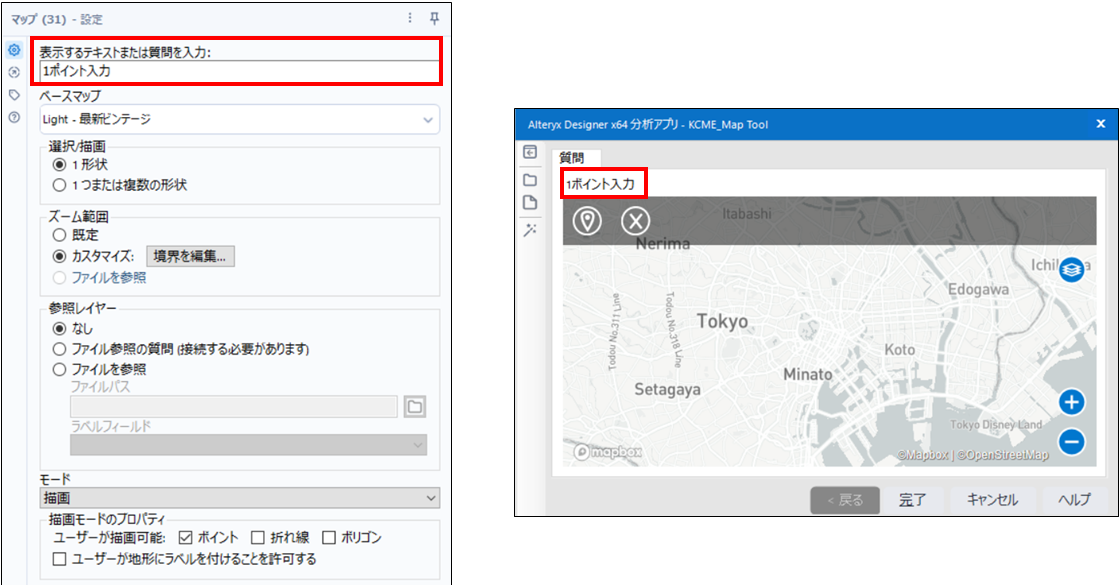This screenshot has width=1120, height=585.
Task: Select the point marker drawing tool on the map
Action: (x=586, y=221)
